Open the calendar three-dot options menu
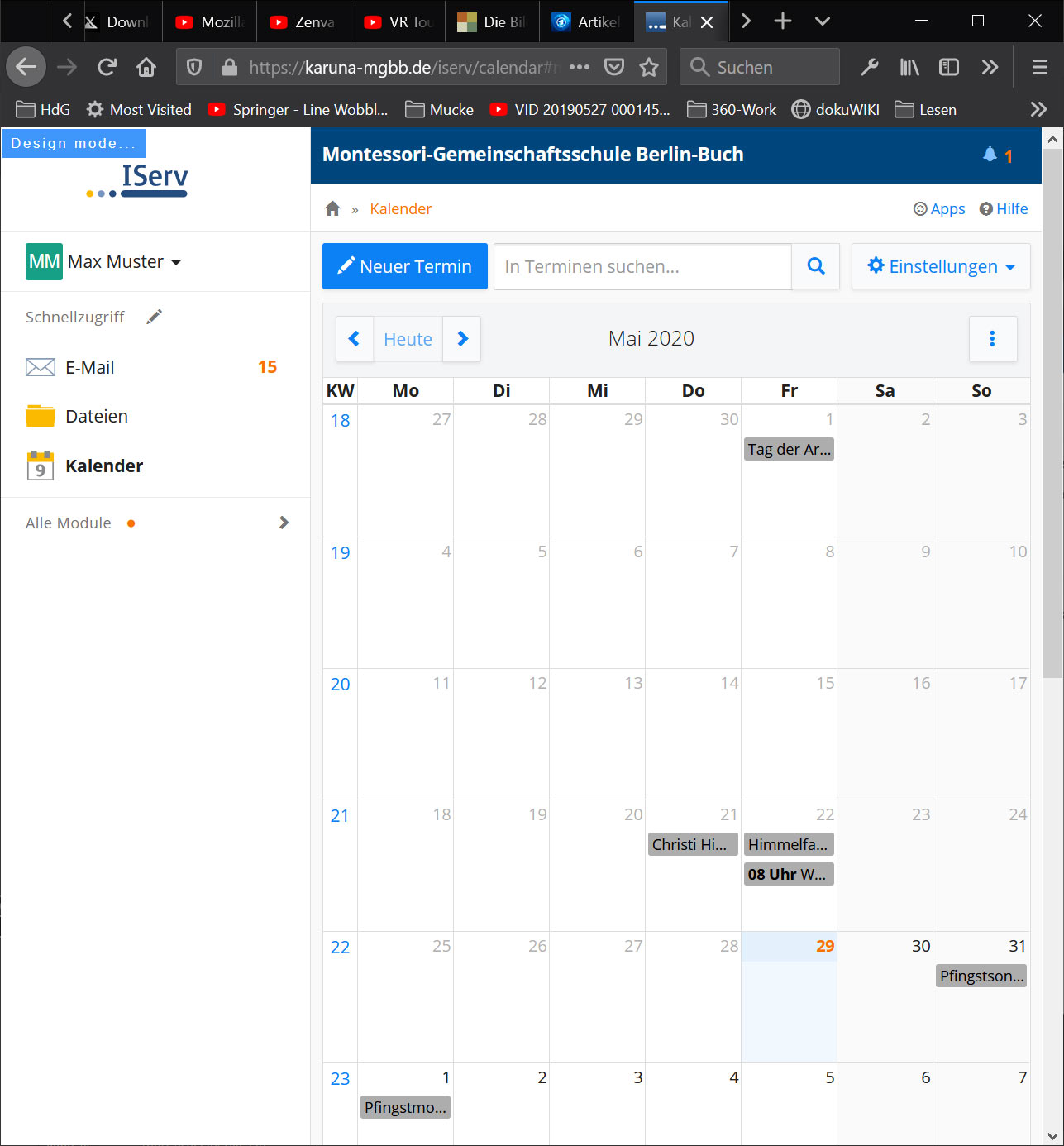The width and height of the screenshot is (1064, 1146). click(x=993, y=339)
